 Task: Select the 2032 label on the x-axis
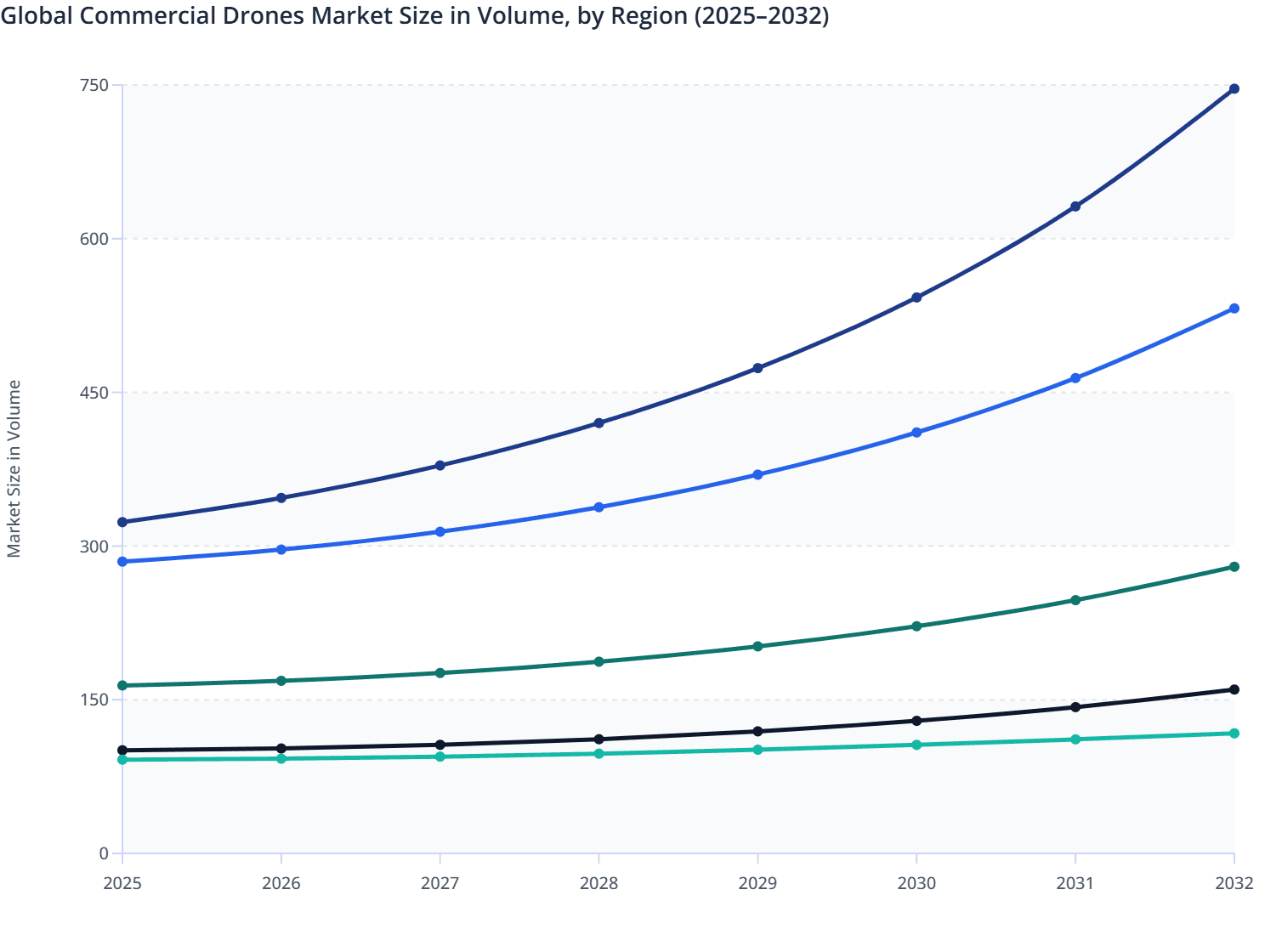click(1234, 885)
